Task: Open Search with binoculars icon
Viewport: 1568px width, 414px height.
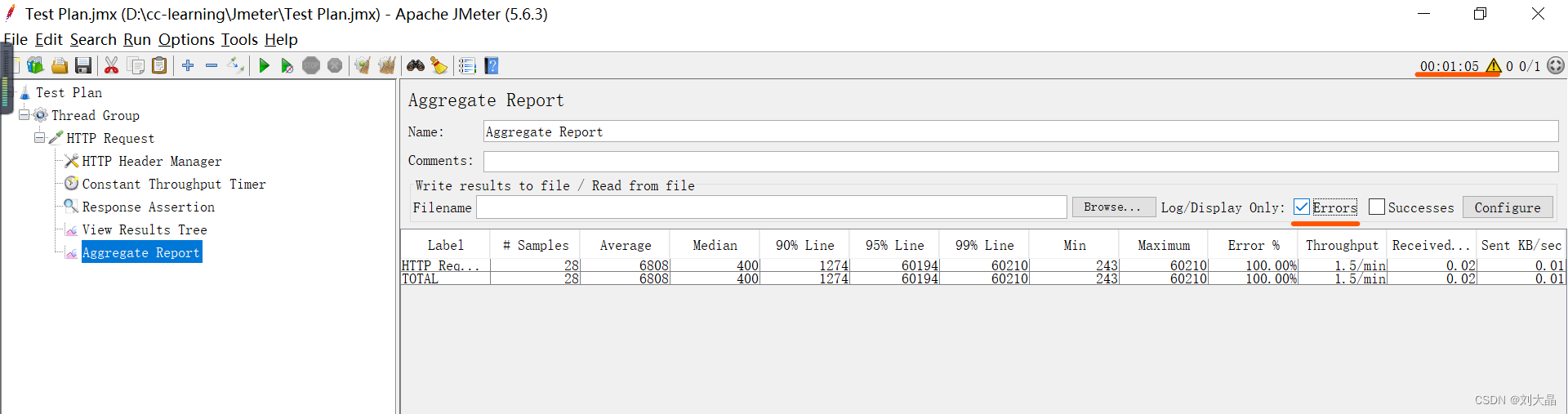Action: pos(416,65)
